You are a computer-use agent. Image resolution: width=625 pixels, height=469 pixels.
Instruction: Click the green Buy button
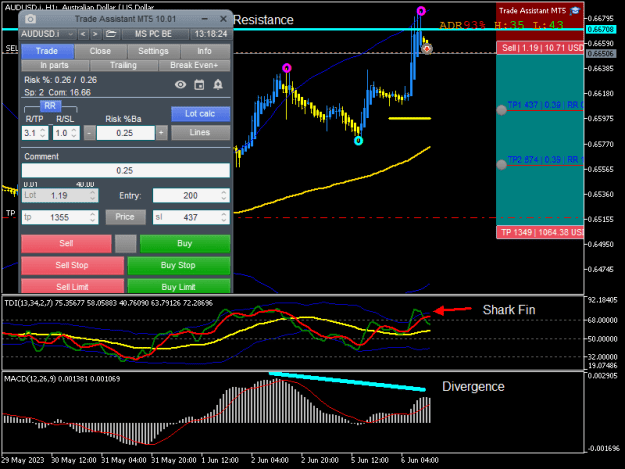point(185,243)
